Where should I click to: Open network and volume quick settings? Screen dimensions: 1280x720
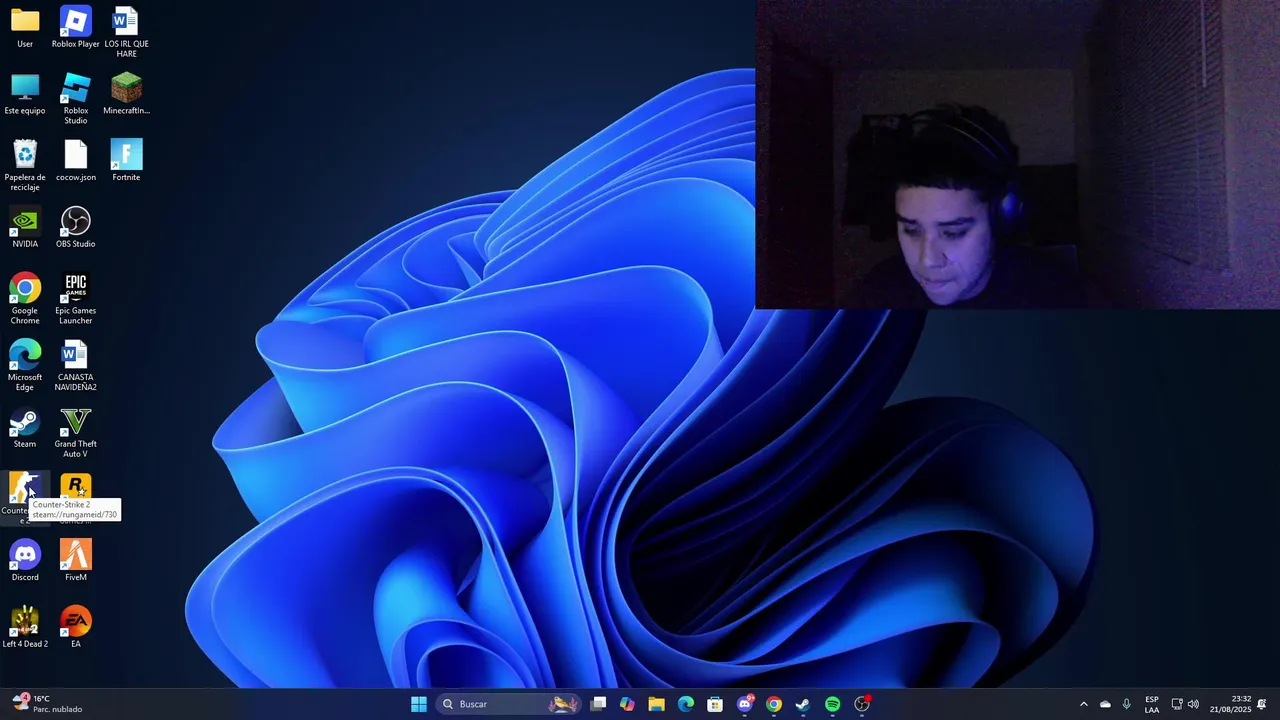coord(1185,704)
